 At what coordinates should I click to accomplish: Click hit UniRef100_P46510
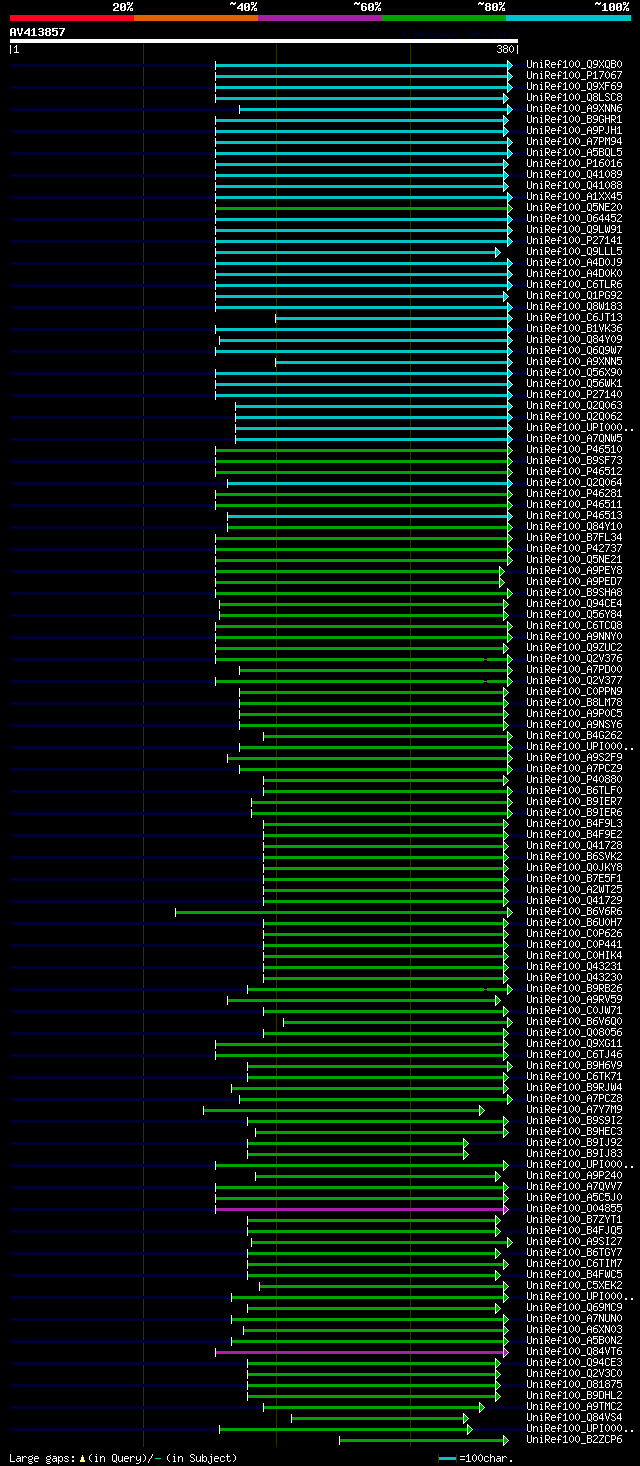point(574,449)
